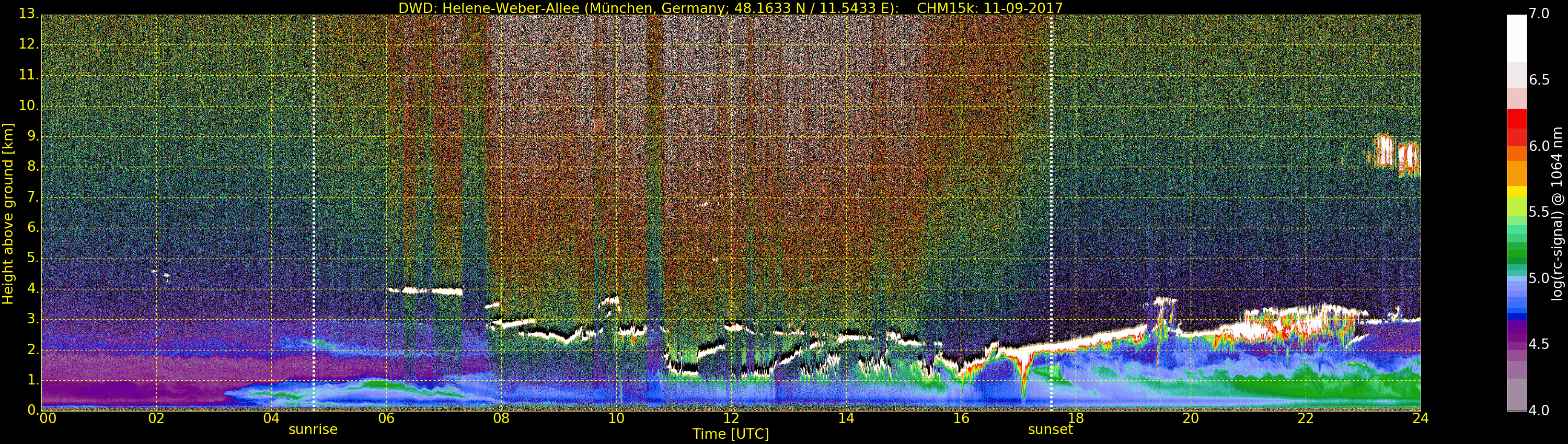Click the white top segment of the colorbar
The height and width of the screenshot is (444, 1568).
click(1516, 38)
